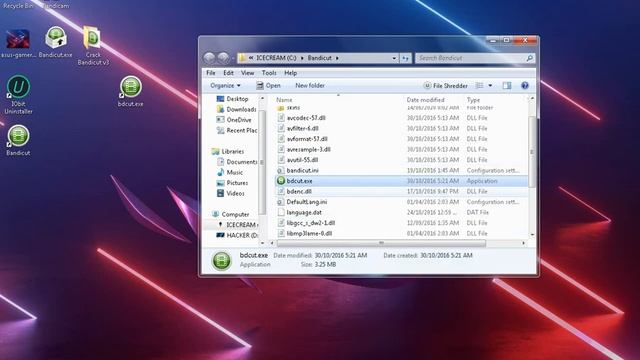Screen dimensions: 640x360
Task: Select Videos library in navigation pane
Action: coord(231,193)
